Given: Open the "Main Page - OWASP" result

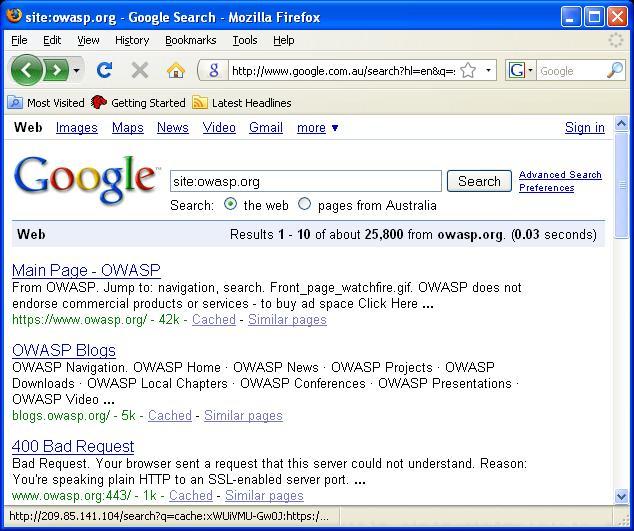Looking at the screenshot, I should [86, 271].
